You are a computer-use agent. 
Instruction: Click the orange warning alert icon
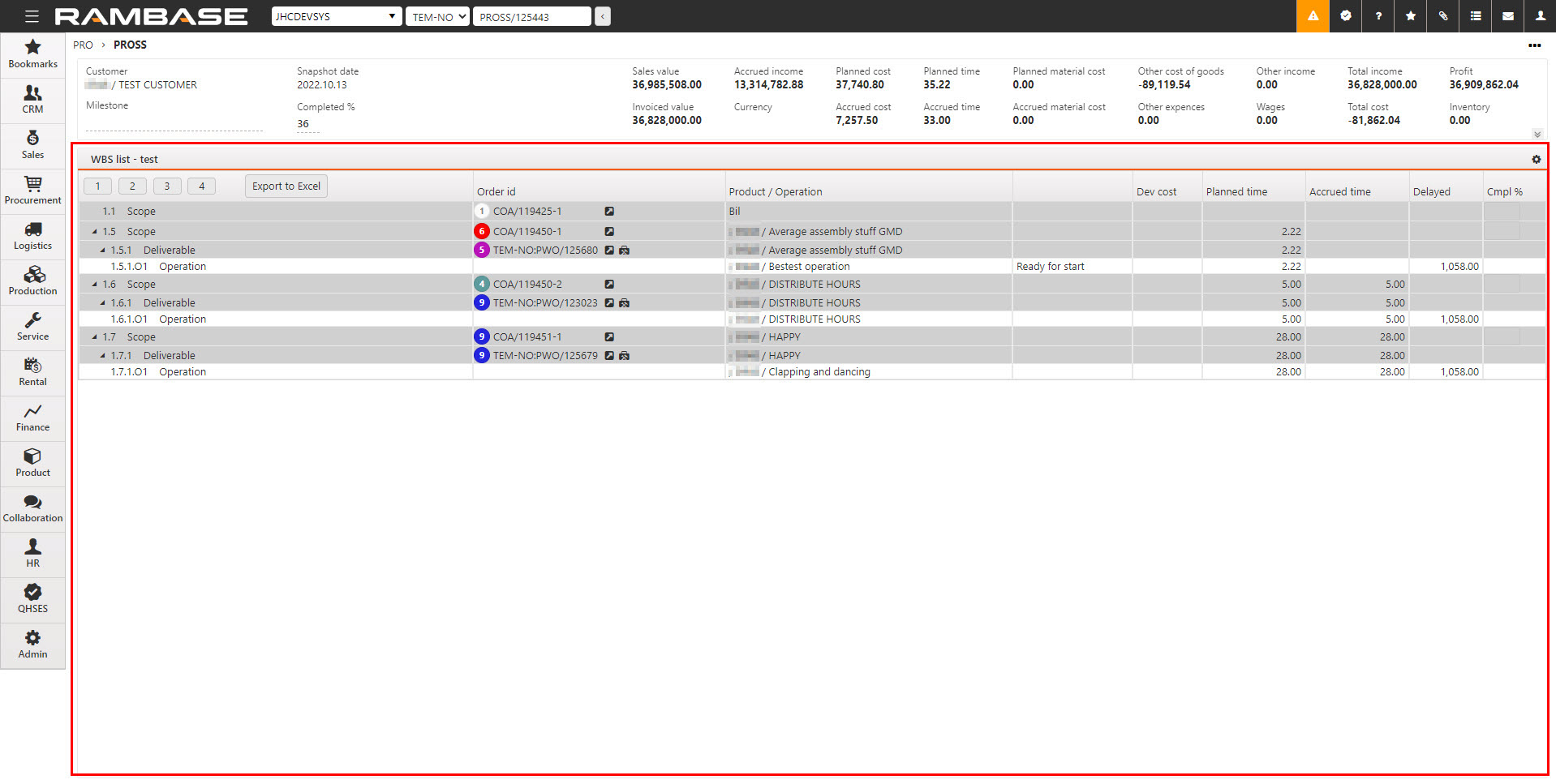(1313, 16)
